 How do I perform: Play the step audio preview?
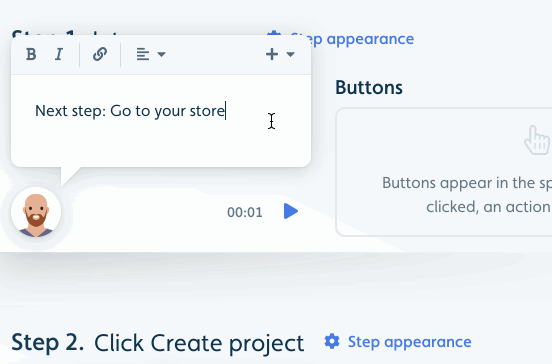[x=291, y=211]
